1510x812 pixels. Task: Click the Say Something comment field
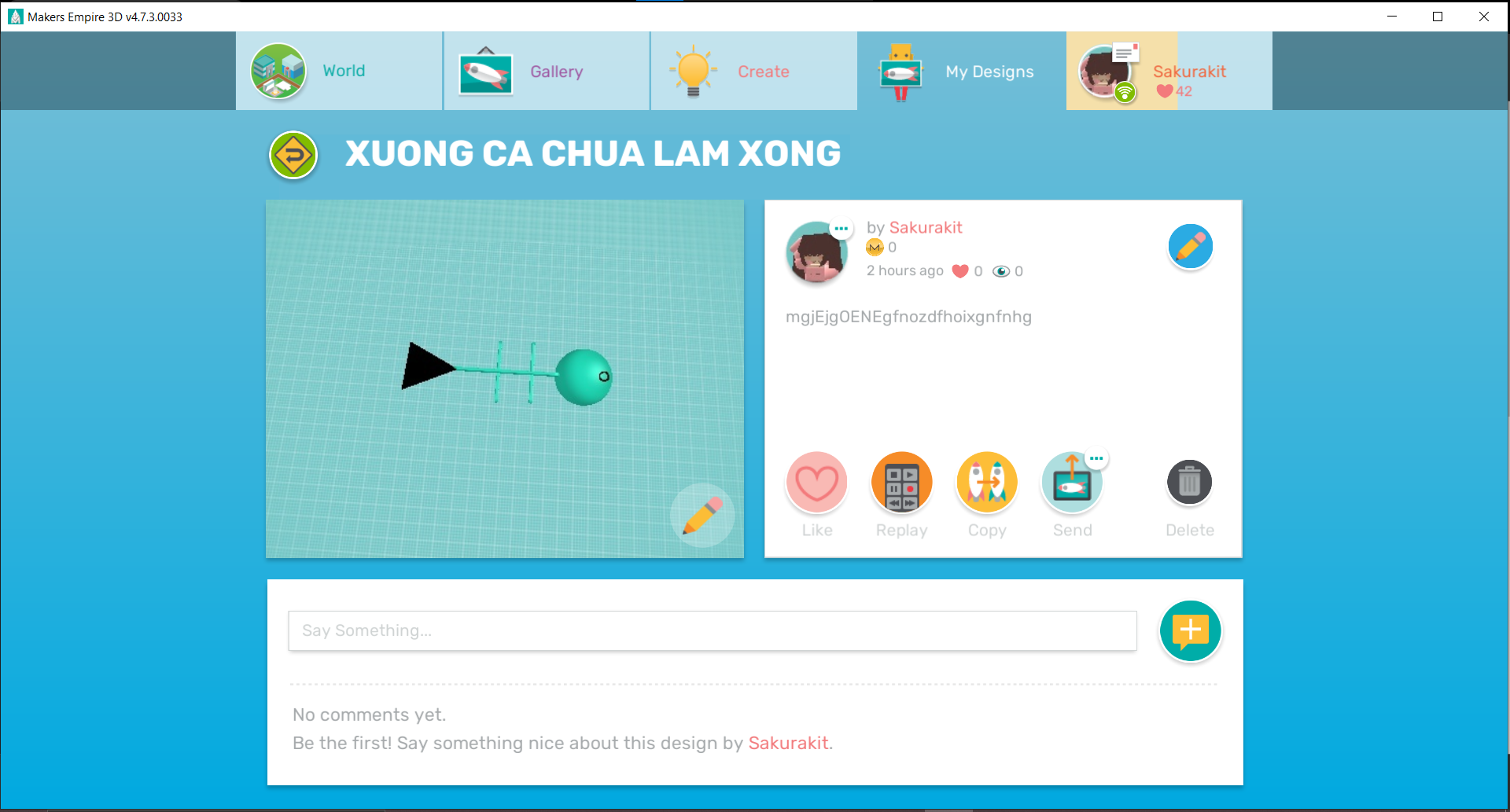[x=713, y=630]
